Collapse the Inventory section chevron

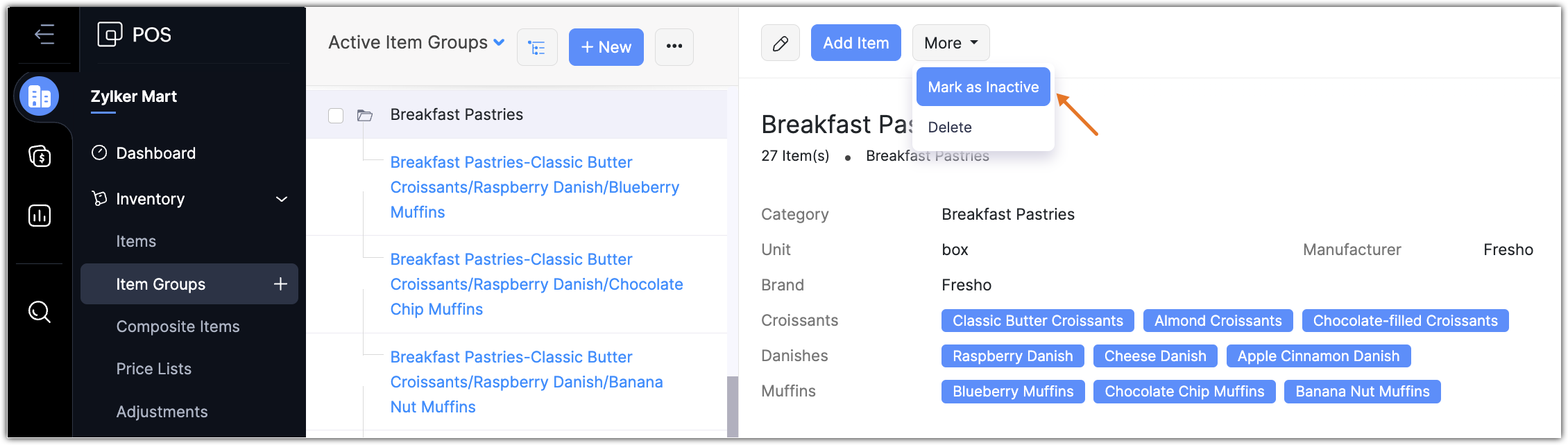[282, 200]
